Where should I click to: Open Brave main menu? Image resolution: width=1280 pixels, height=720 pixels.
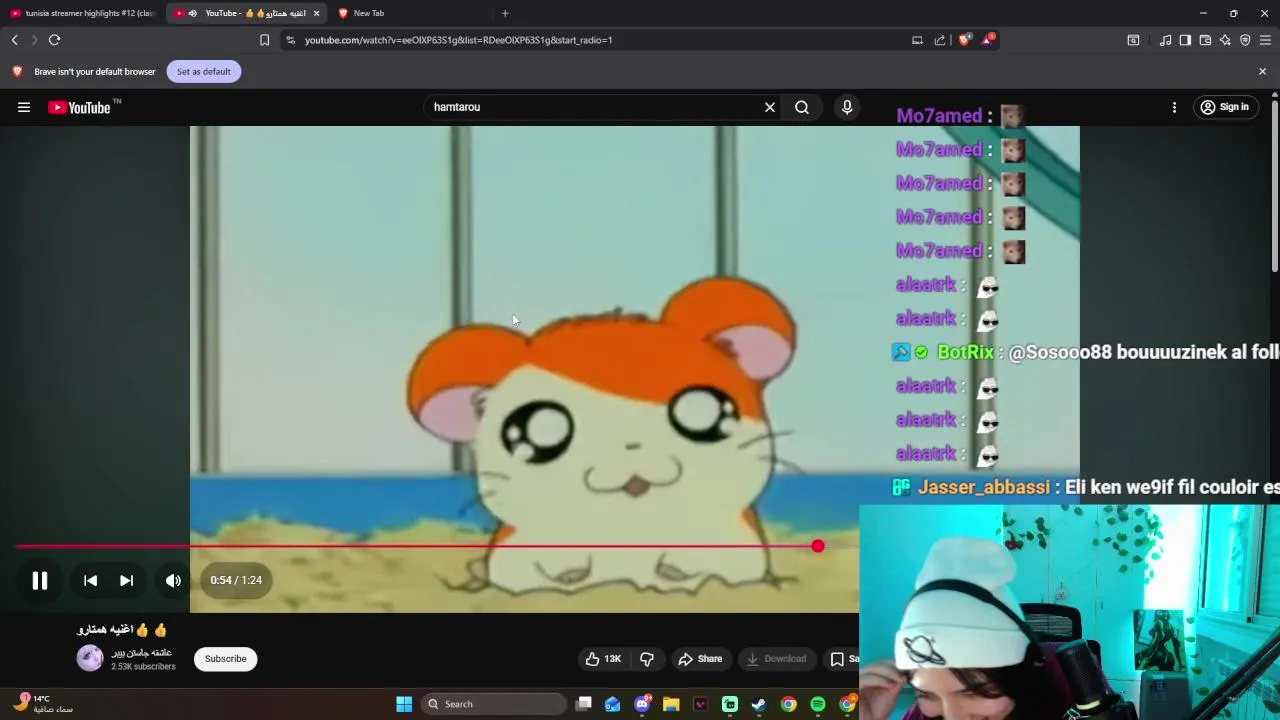1265,40
